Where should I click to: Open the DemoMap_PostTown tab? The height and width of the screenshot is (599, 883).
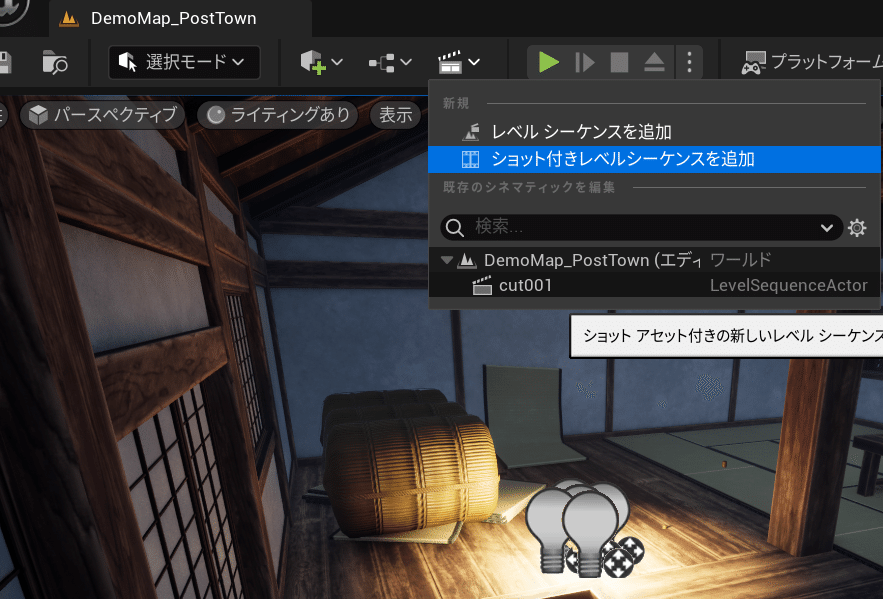pyautogui.click(x=180, y=19)
